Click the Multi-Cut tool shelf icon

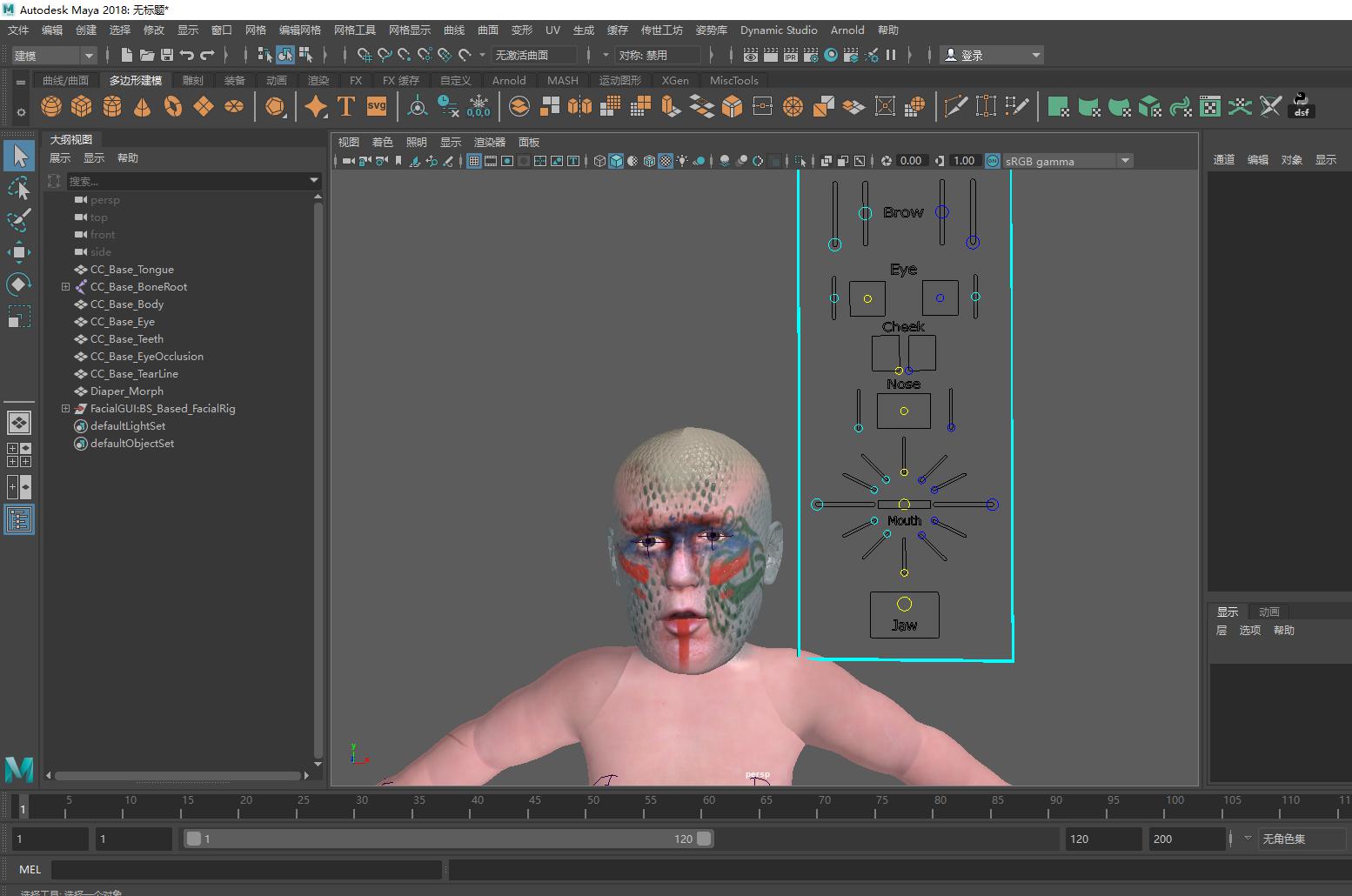pos(955,107)
